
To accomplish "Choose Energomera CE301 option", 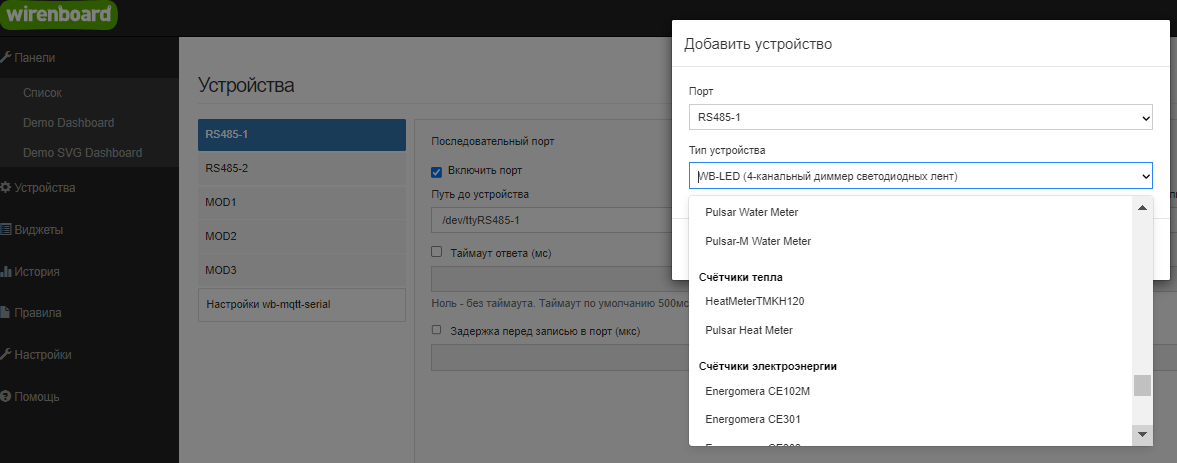I will (x=752, y=419).
